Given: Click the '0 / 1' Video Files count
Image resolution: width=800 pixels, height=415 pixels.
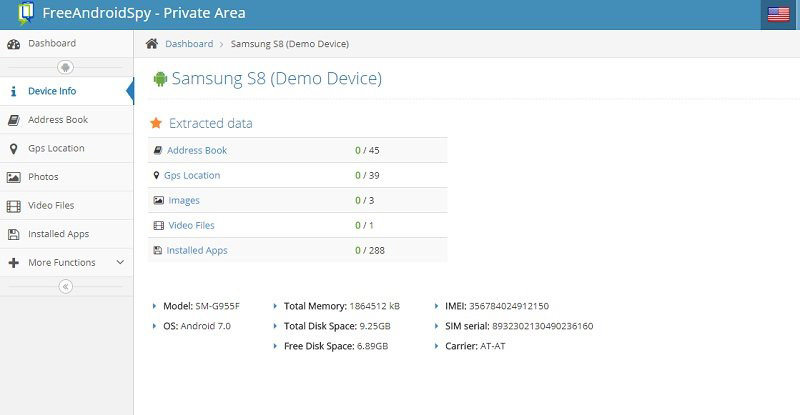Looking at the screenshot, I should tap(364, 225).
